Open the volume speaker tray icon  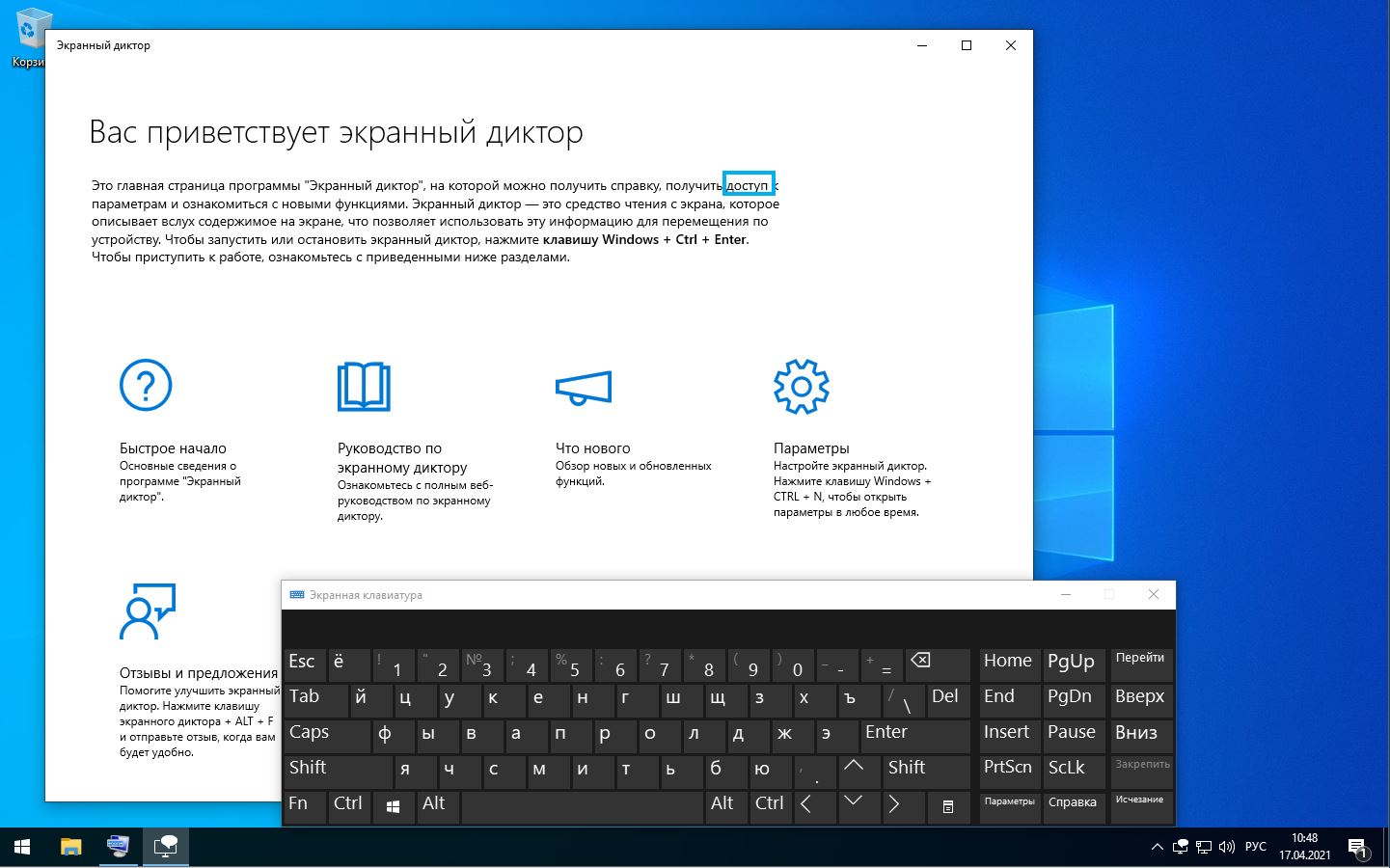click(x=1227, y=848)
